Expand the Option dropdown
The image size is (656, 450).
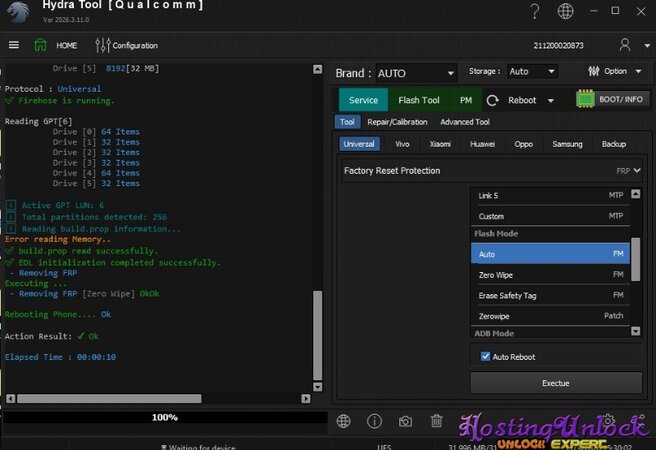pos(614,72)
